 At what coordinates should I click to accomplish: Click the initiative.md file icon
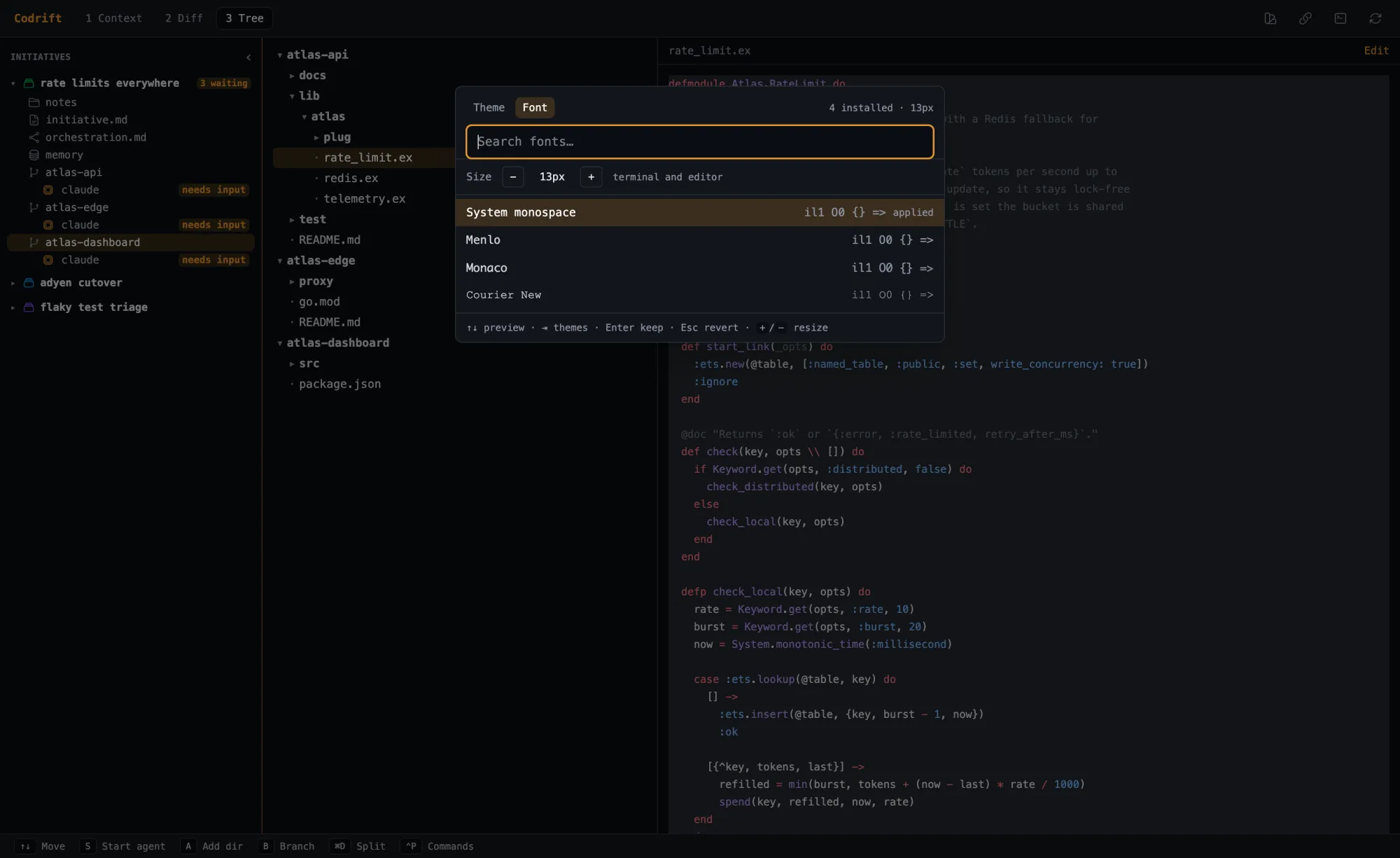(34, 120)
